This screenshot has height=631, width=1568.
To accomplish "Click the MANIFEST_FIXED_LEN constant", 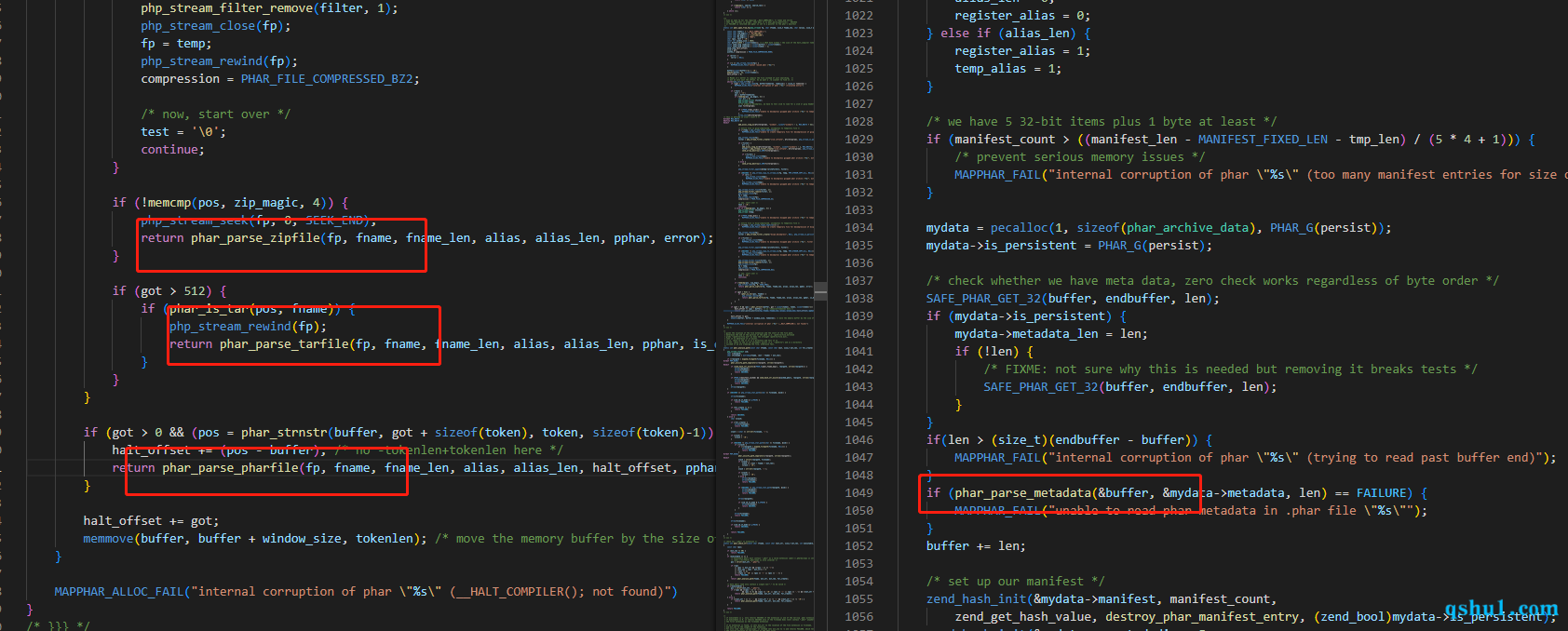I will [1263, 140].
